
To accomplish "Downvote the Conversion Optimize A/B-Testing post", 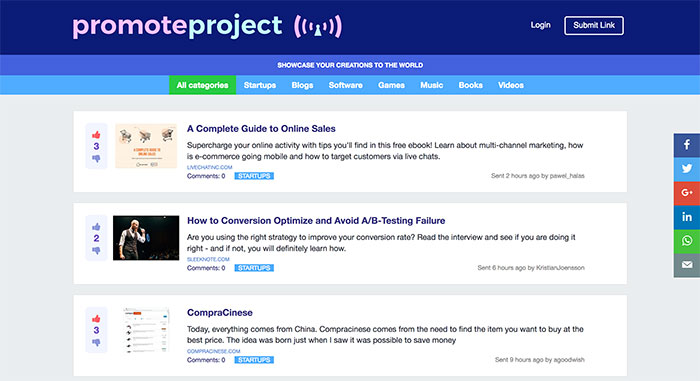I will pyautogui.click(x=96, y=251).
